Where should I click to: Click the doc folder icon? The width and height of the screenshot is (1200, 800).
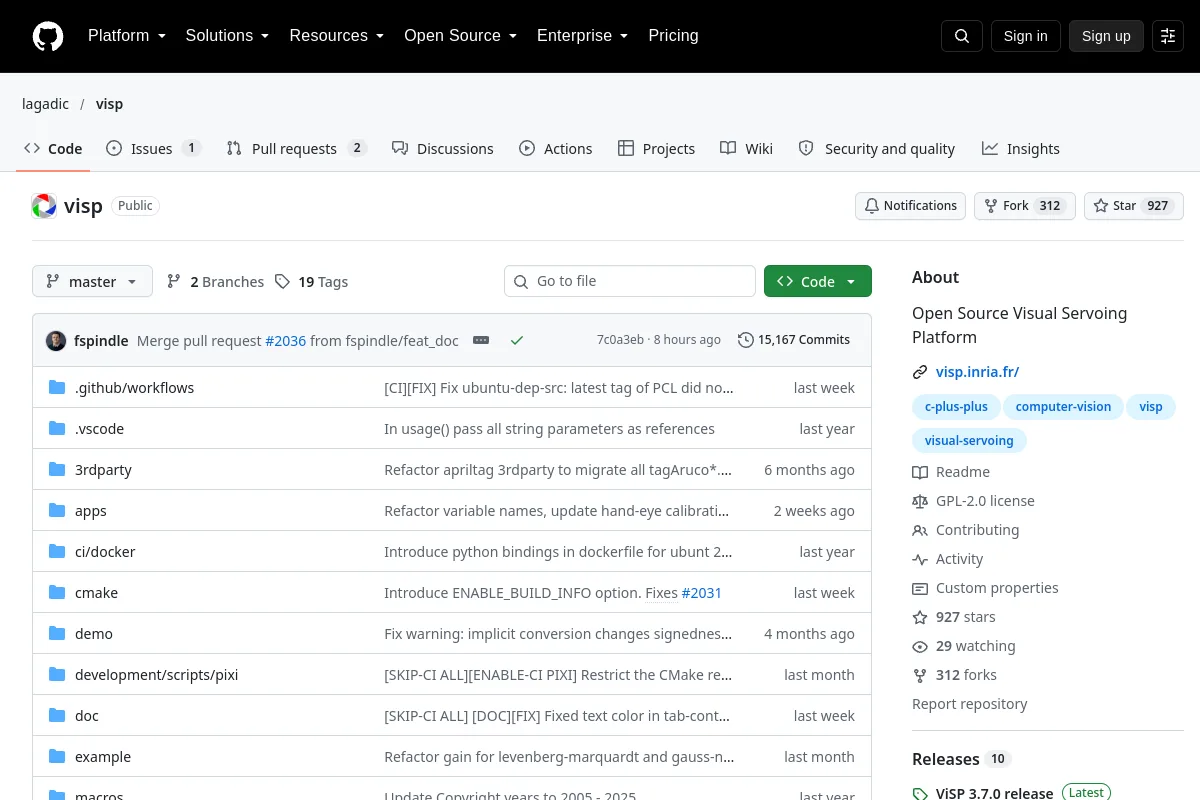pos(57,716)
